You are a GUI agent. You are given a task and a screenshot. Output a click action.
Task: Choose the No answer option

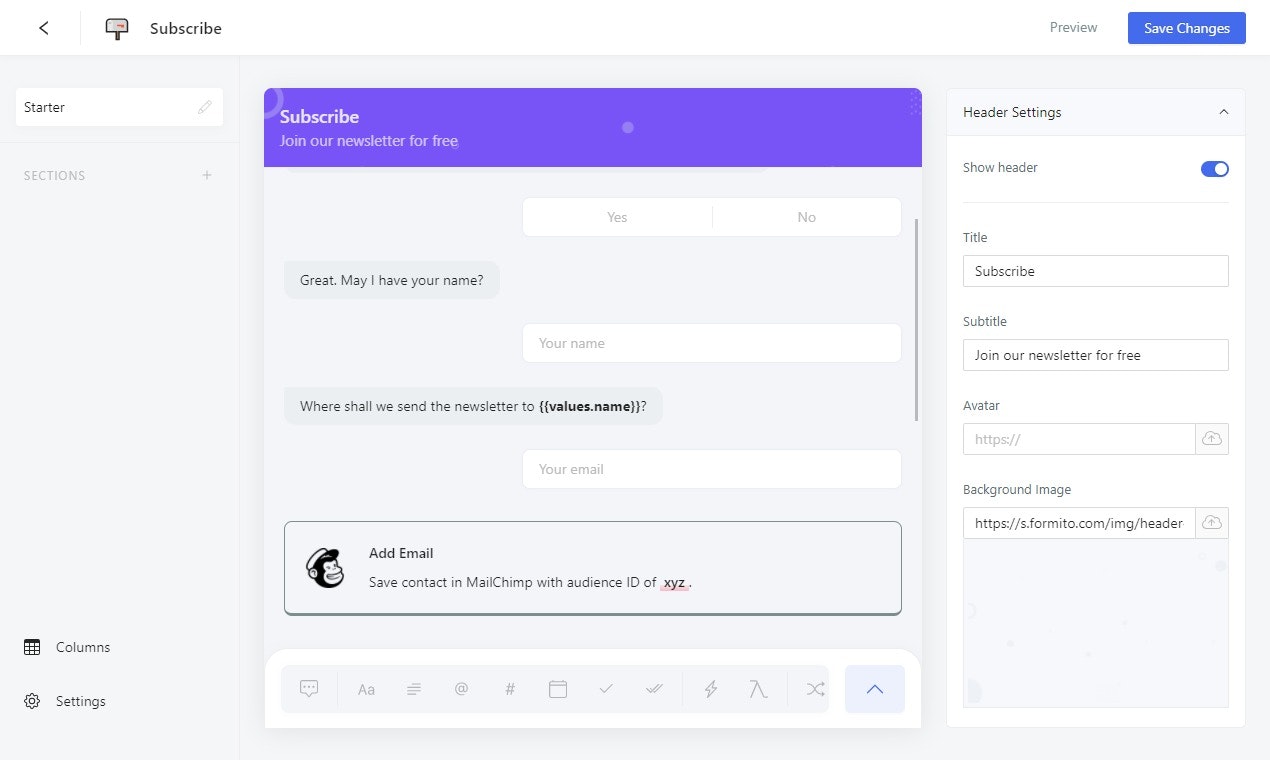pyautogui.click(x=807, y=217)
